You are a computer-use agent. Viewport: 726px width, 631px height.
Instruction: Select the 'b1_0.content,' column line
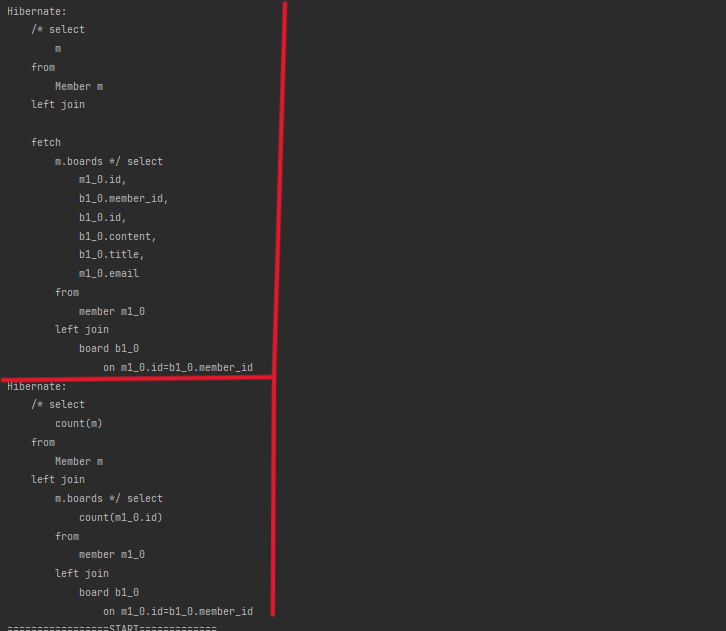pyautogui.click(x=118, y=236)
